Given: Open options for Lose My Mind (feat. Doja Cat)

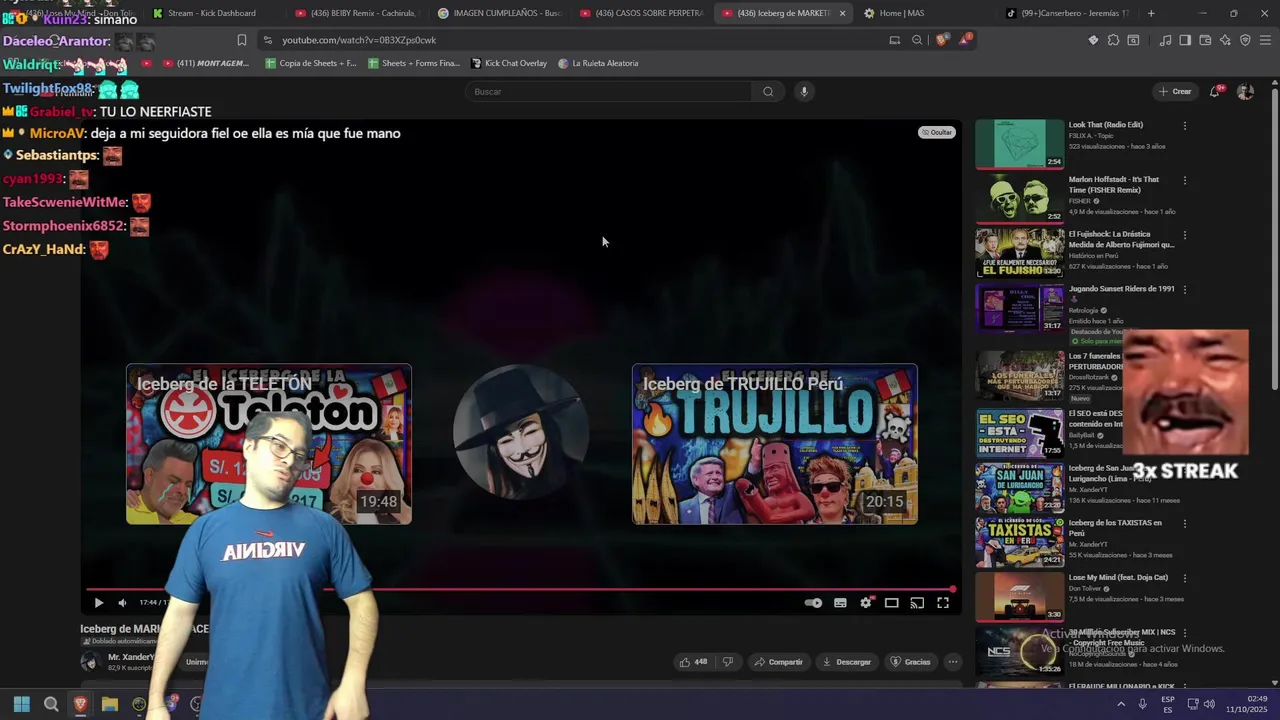Looking at the screenshot, I should tap(1184, 578).
